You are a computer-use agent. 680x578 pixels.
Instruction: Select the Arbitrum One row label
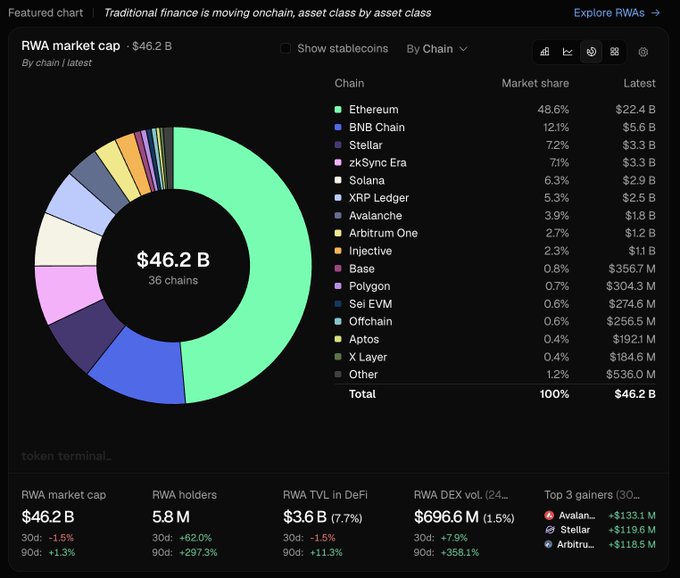click(x=383, y=233)
